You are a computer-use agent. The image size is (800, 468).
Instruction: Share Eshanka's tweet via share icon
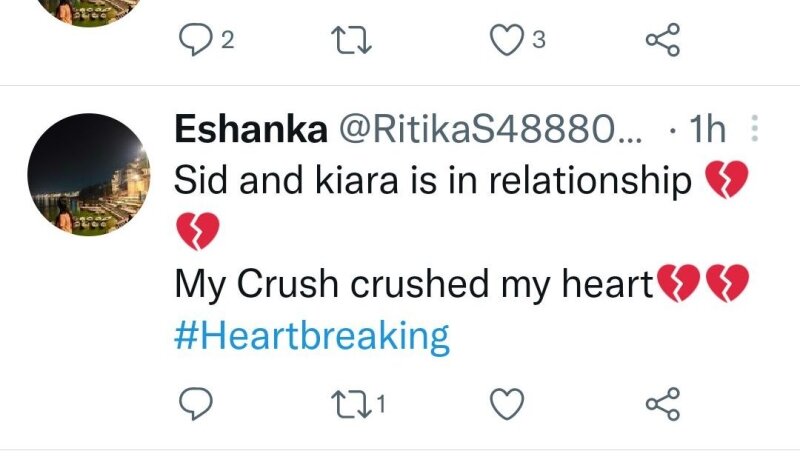(662, 403)
